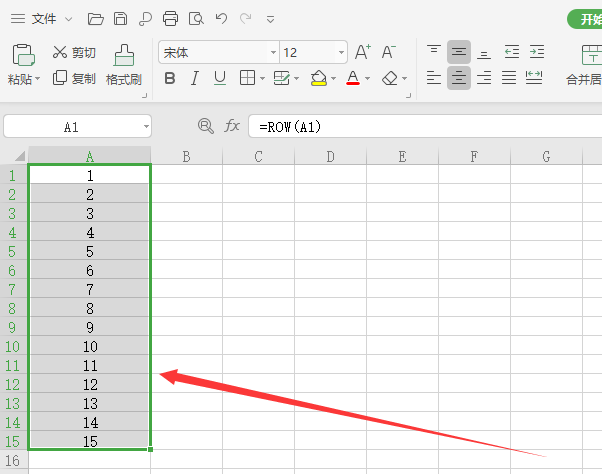Image resolution: width=602 pixels, height=474 pixels.
Task: Save the workbook with the disk icon
Action: pyautogui.click(x=121, y=18)
